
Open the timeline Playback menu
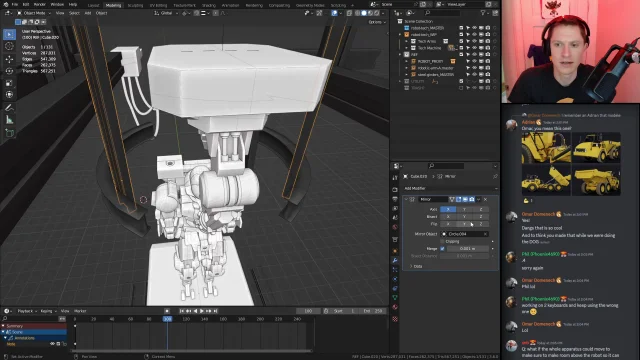pyautogui.click(x=26, y=311)
